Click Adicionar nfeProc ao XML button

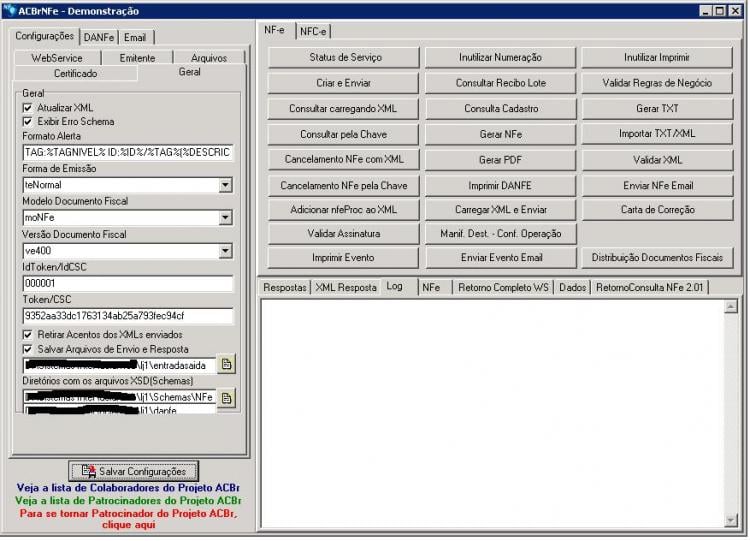(x=343, y=210)
